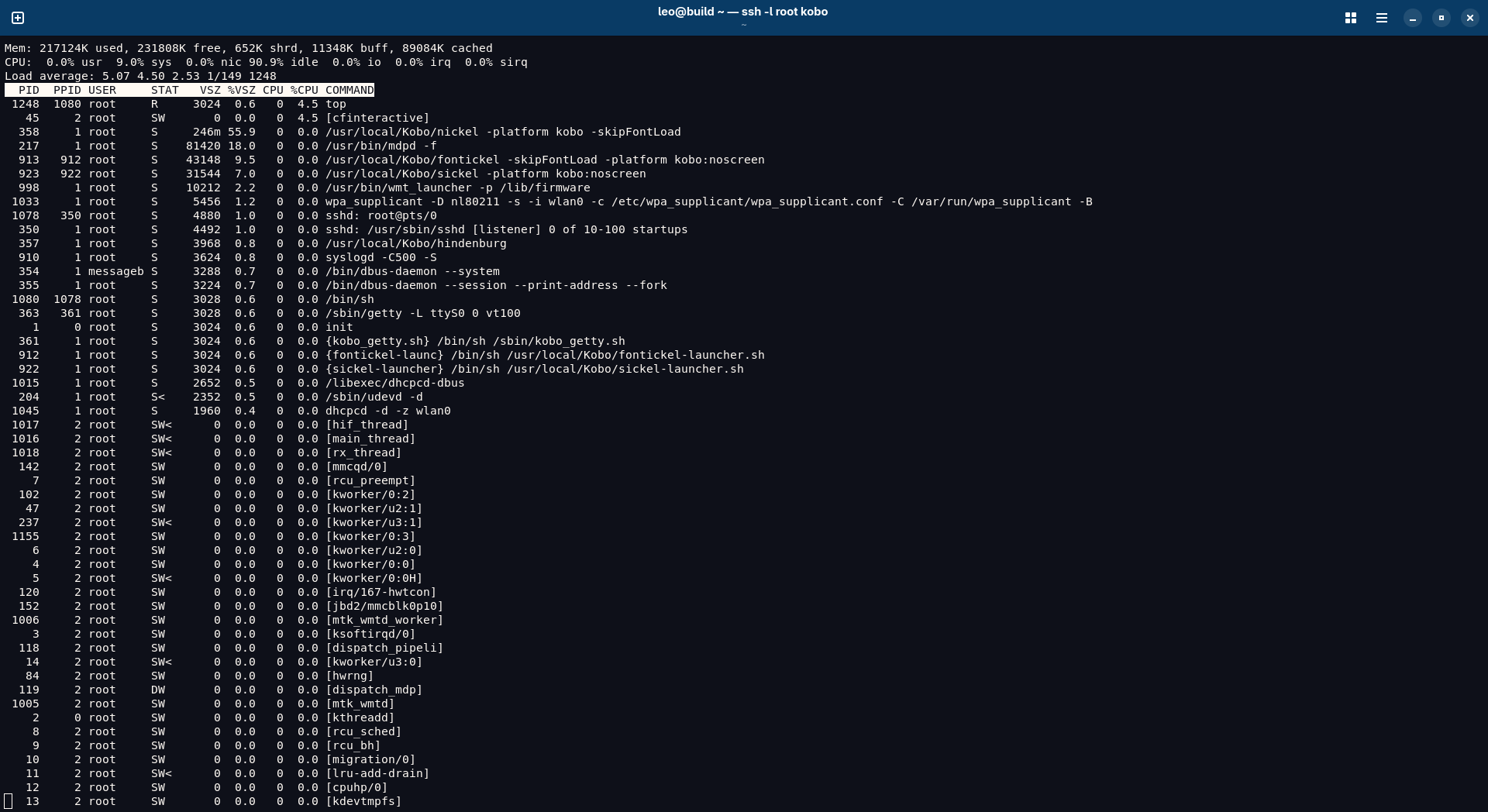This screenshot has height=812, width=1488.
Task: Open a new terminal tab
Action: [18, 18]
